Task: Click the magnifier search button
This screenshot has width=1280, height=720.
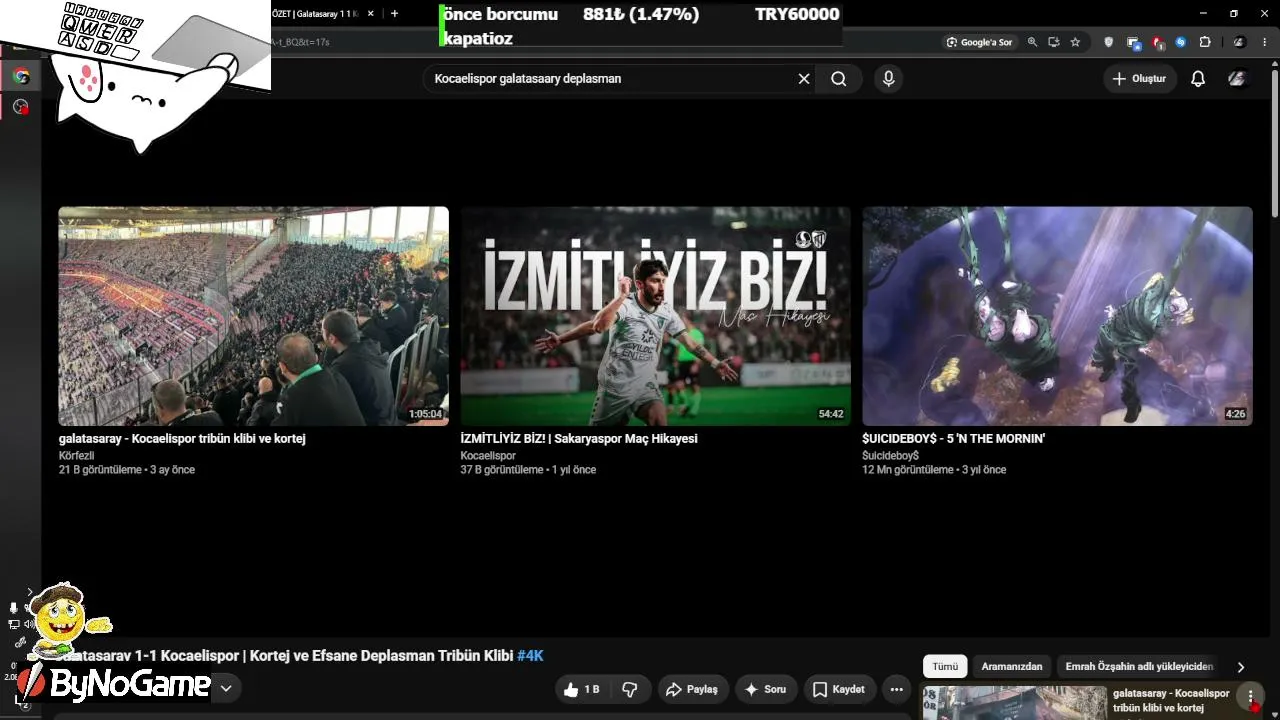Action: pyautogui.click(x=839, y=79)
